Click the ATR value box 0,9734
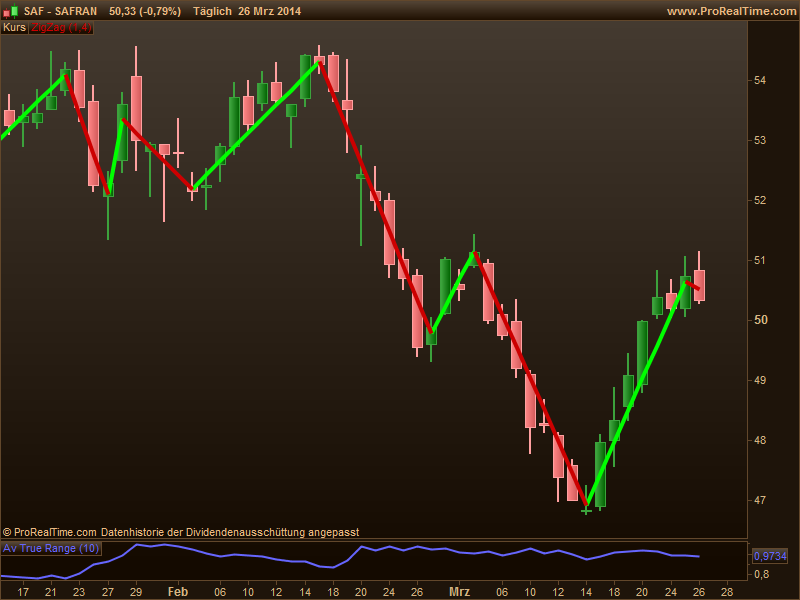 pos(770,556)
